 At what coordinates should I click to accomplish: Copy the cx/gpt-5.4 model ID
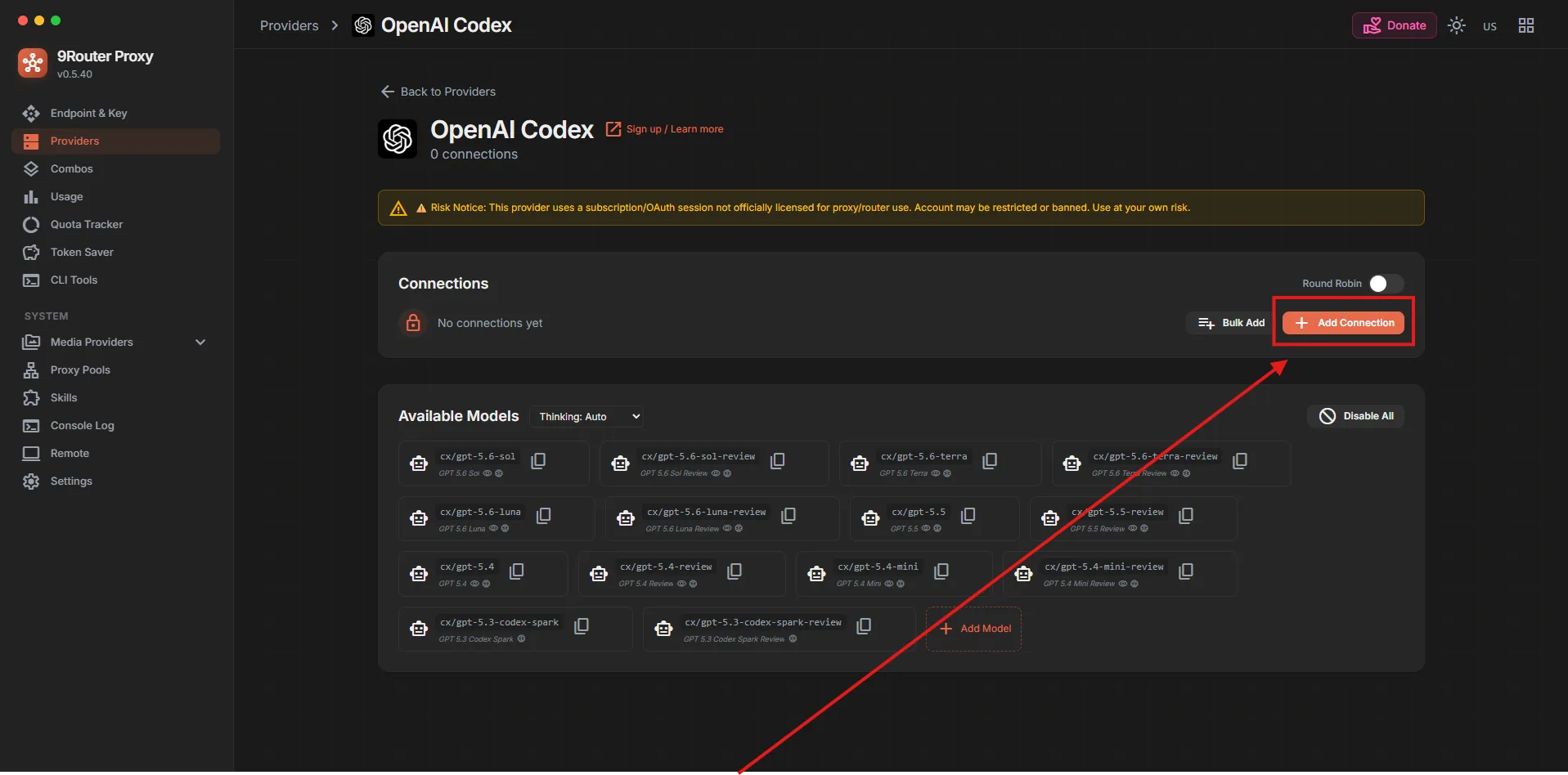(x=517, y=571)
